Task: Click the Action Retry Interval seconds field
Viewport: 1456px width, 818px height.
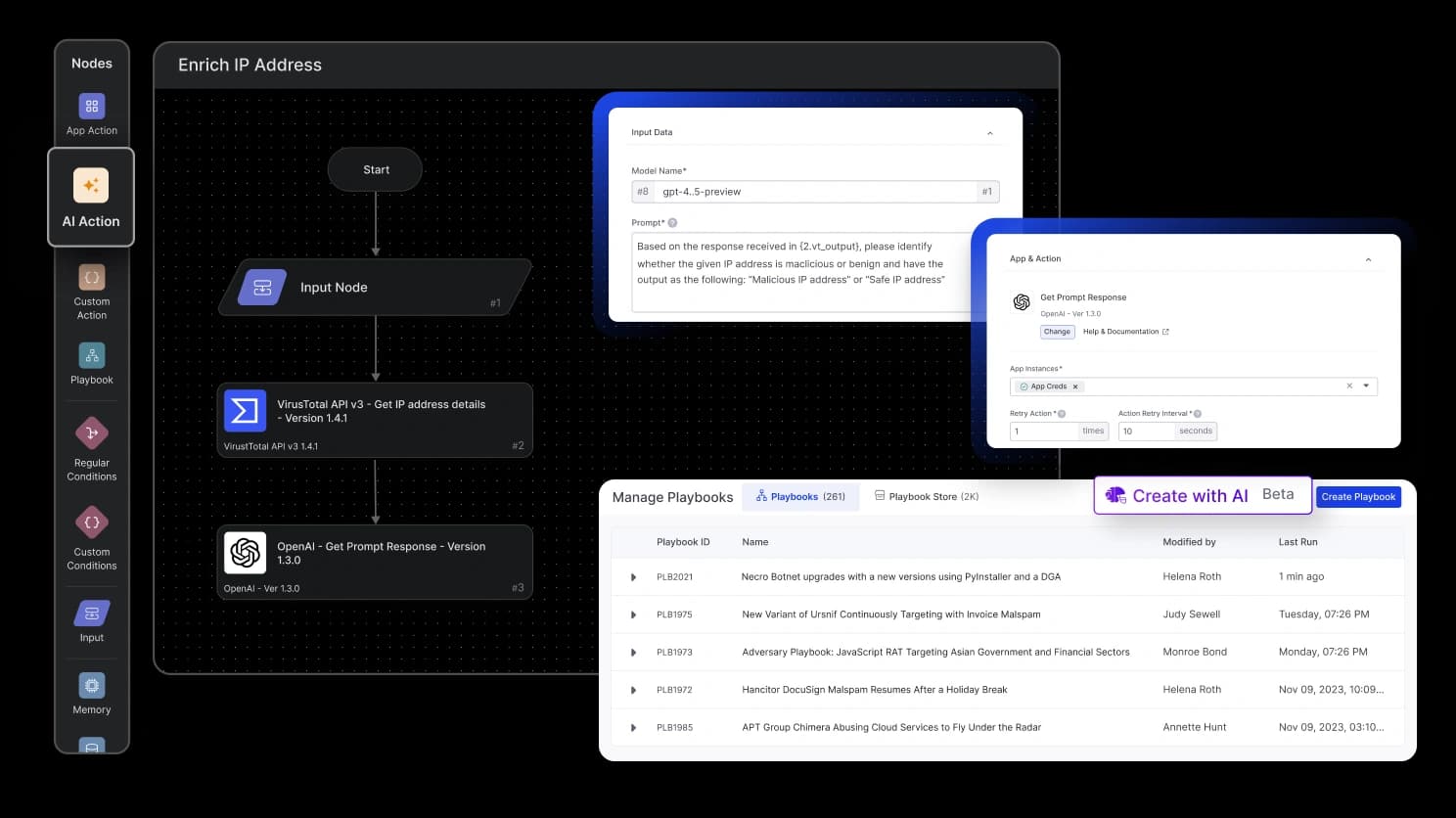Action: [1167, 432]
